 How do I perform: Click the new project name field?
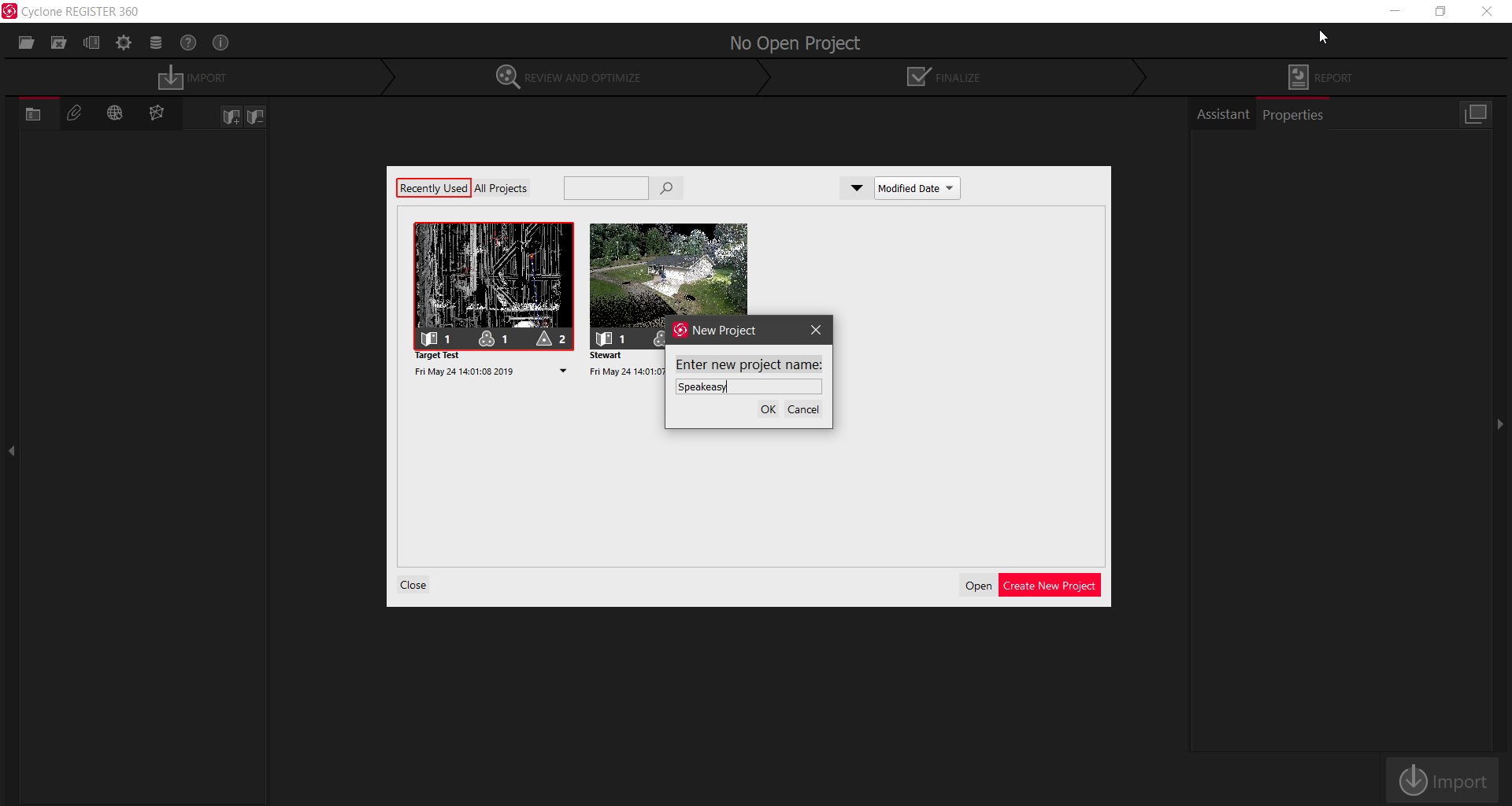[x=748, y=386]
